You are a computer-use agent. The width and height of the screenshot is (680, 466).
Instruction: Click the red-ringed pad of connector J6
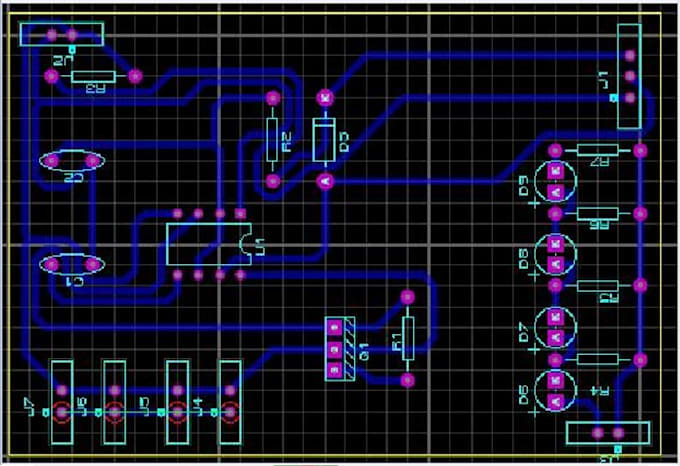(114, 412)
